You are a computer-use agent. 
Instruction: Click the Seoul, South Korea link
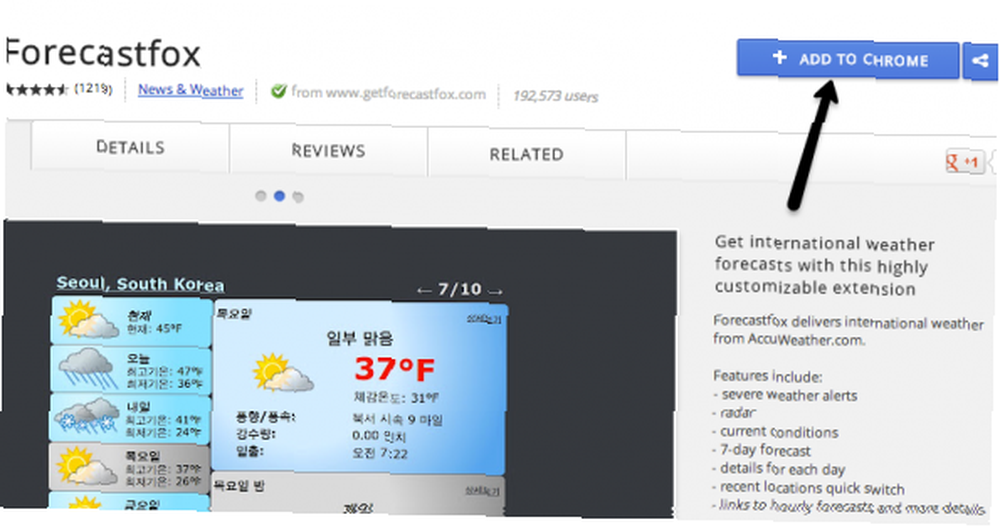[x=140, y=284]
